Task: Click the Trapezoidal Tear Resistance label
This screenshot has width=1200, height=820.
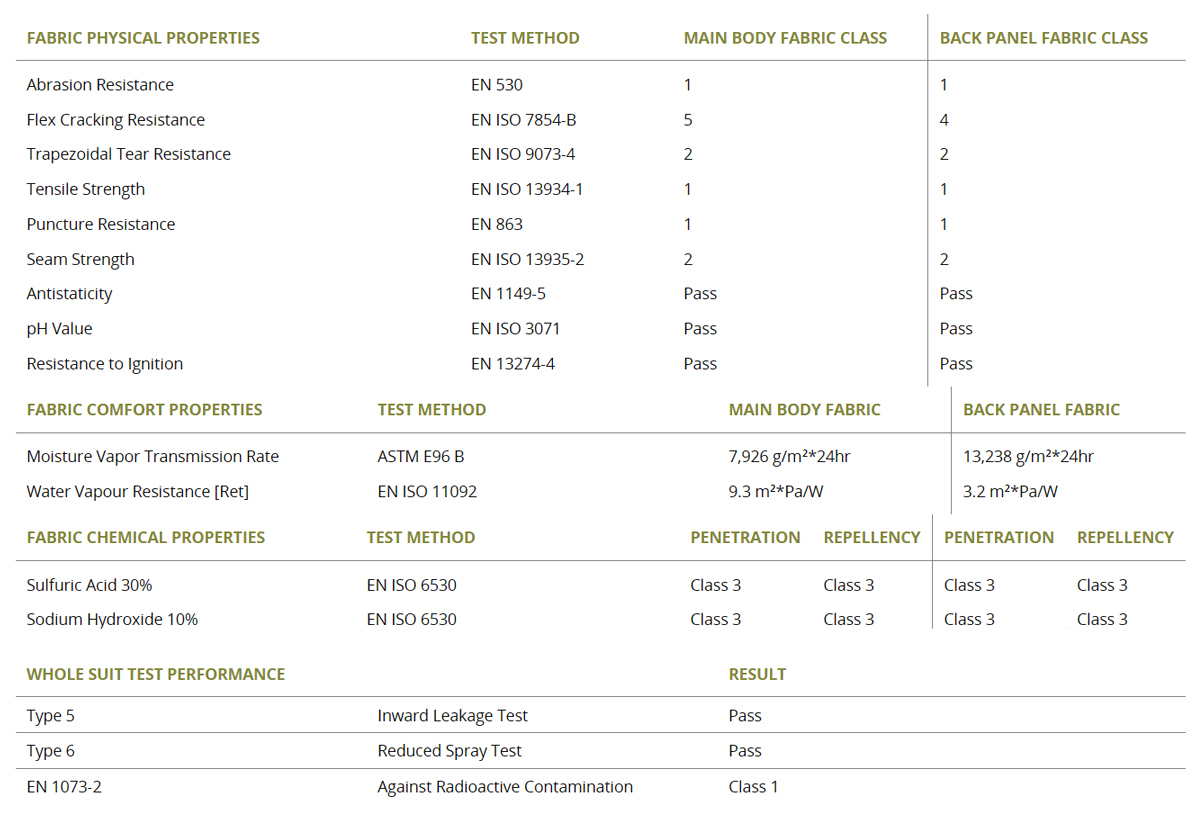Action: pos(129,154)
